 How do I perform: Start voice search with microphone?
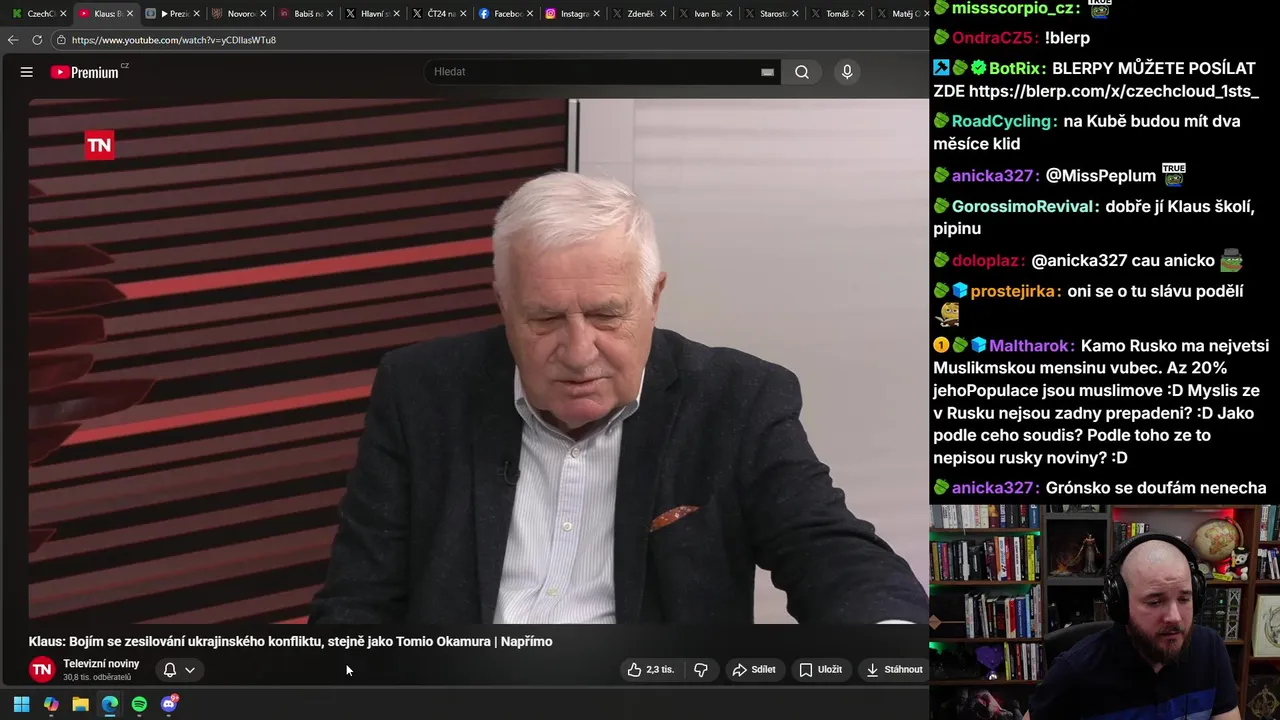pos(847,72)
